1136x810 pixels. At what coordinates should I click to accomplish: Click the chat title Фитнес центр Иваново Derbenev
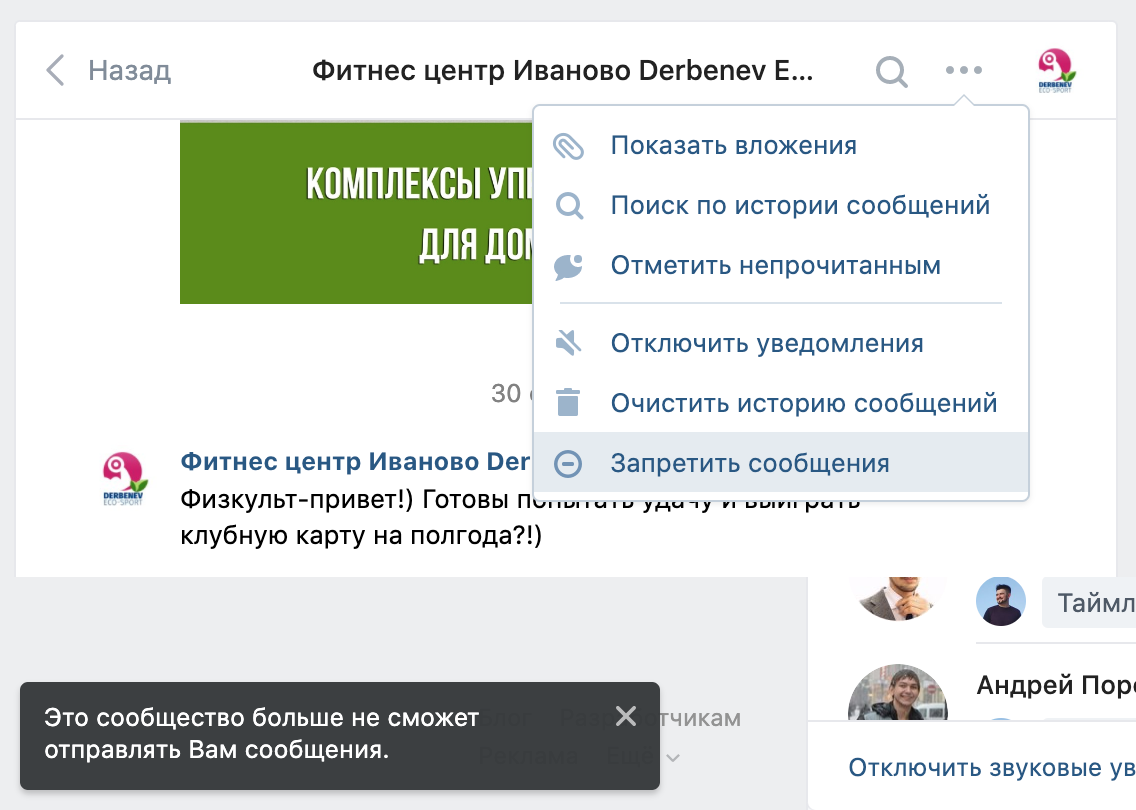click(563, 70)
